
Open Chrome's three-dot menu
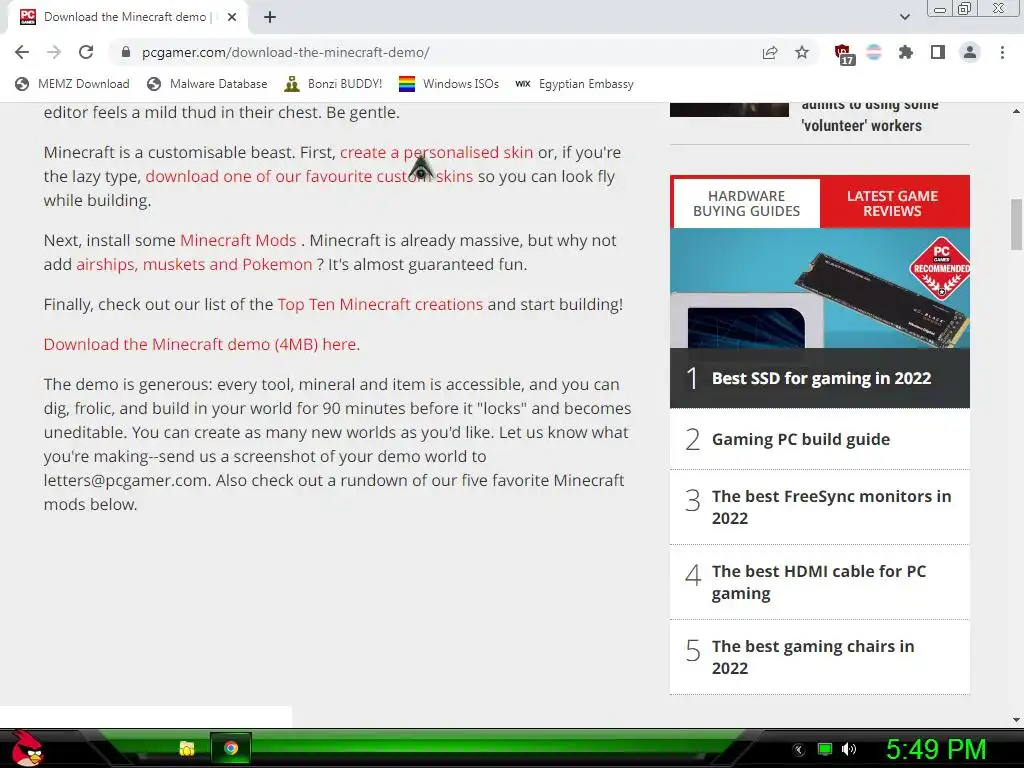(x=1002, y=52)
